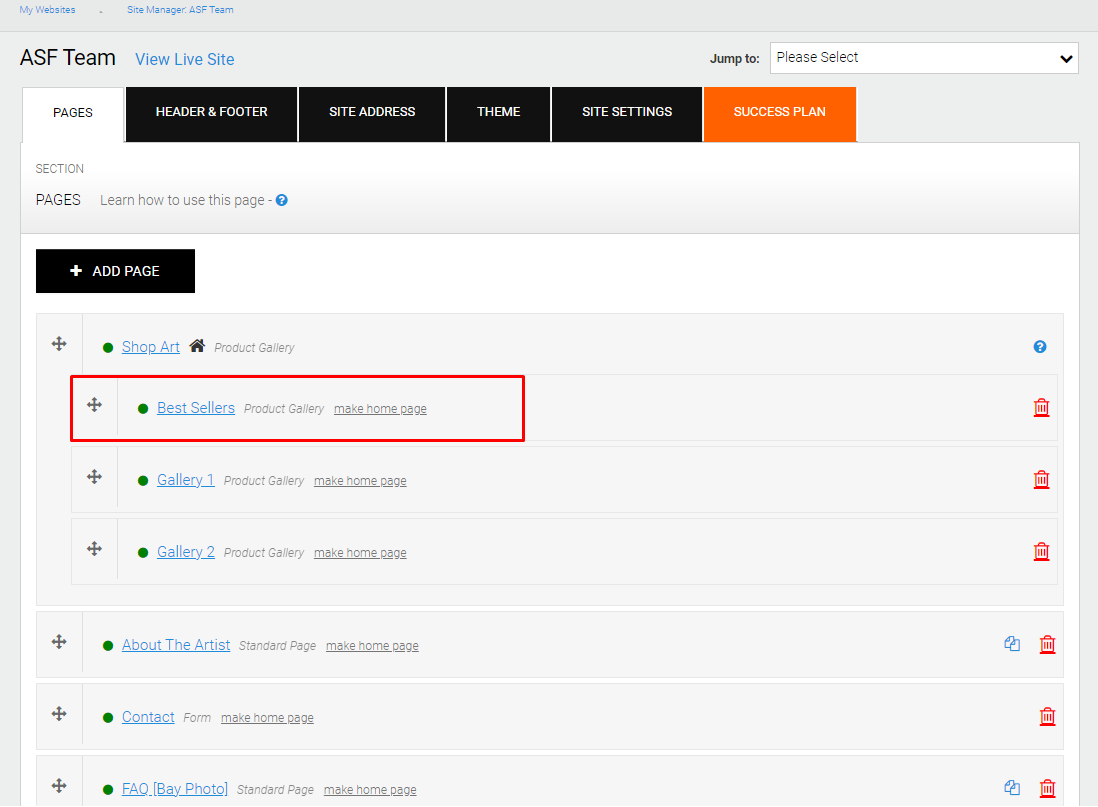Viewport: 1098px width, 807px height.
Task: Click the help icon beside Learn how text
Action: click(282, 200)
